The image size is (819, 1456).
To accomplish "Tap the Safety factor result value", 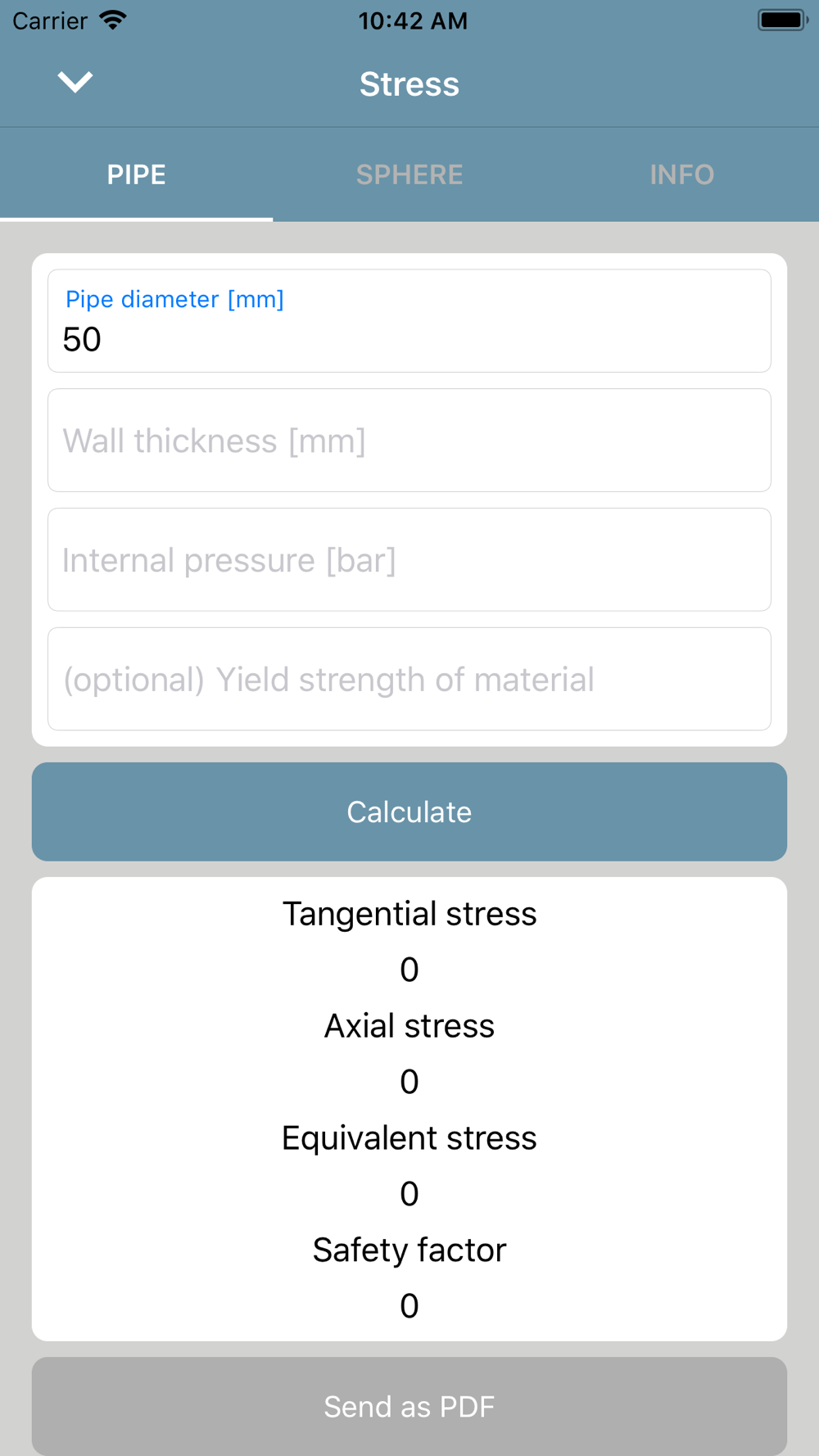I will tap(409, 1306).
